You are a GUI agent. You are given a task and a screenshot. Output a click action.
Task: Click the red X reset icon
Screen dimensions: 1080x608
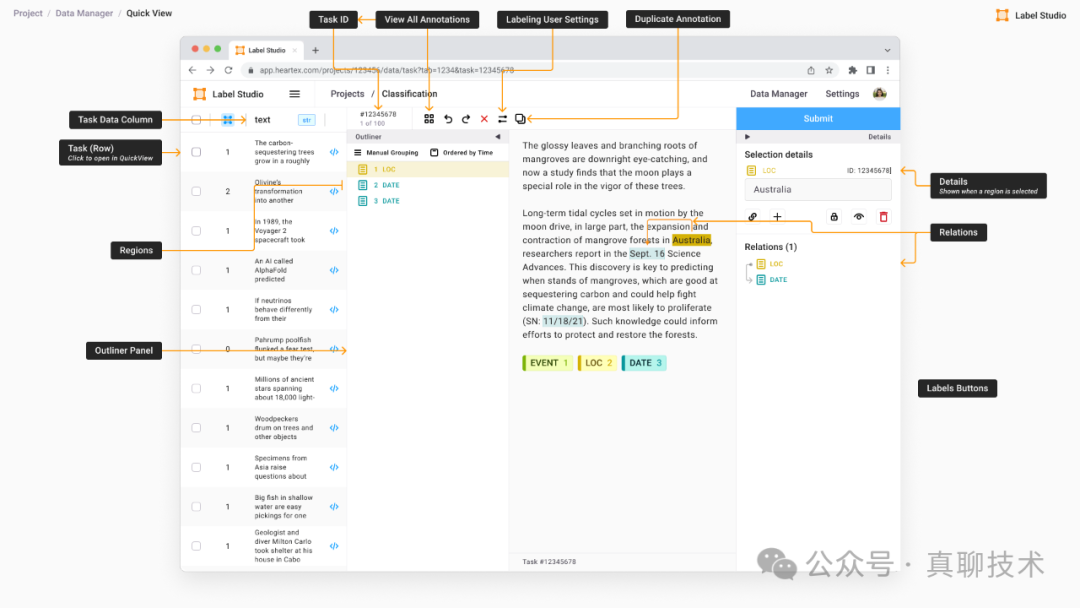pyautogui.click(x=484, y=119)
